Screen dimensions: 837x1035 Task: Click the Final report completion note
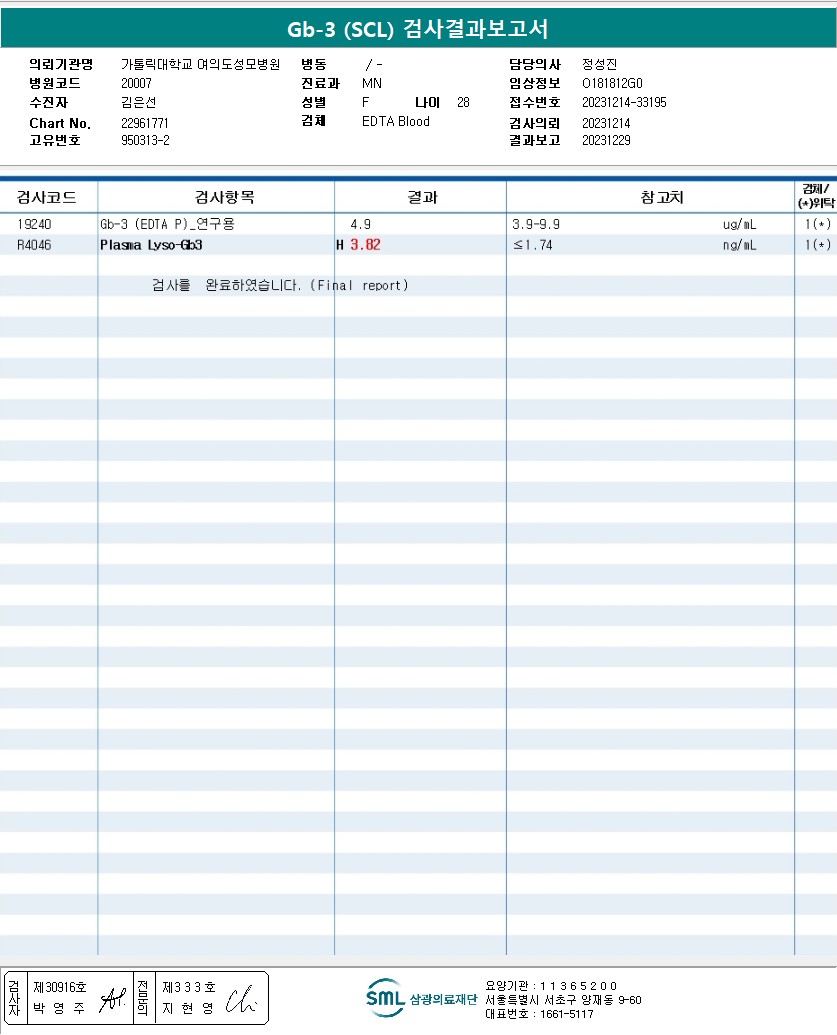[280, 285]
